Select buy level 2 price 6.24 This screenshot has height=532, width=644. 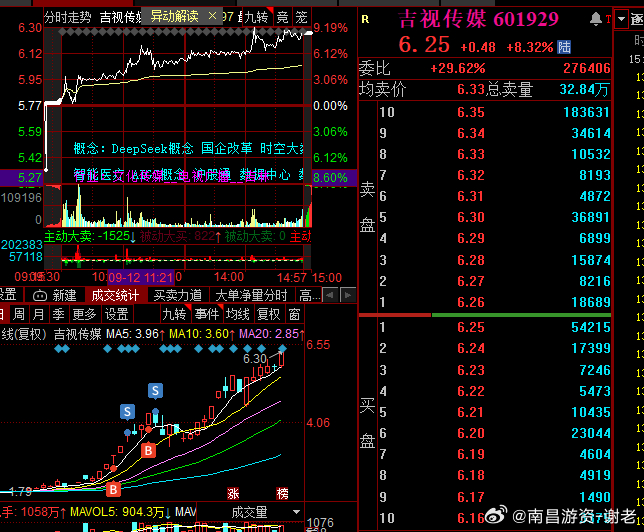click(x=471, y=348)
